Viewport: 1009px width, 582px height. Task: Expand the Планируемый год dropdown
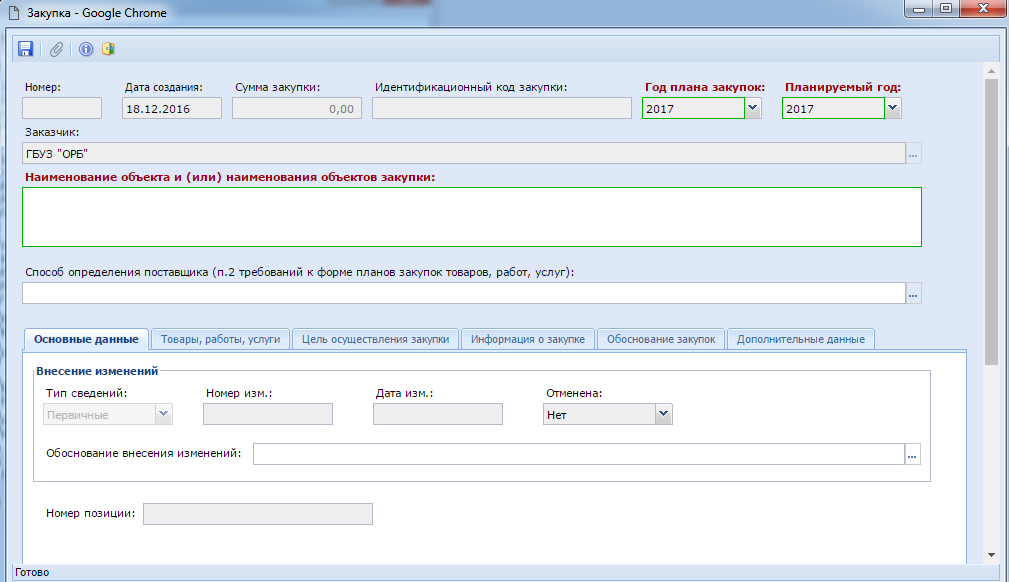point(893,109)
